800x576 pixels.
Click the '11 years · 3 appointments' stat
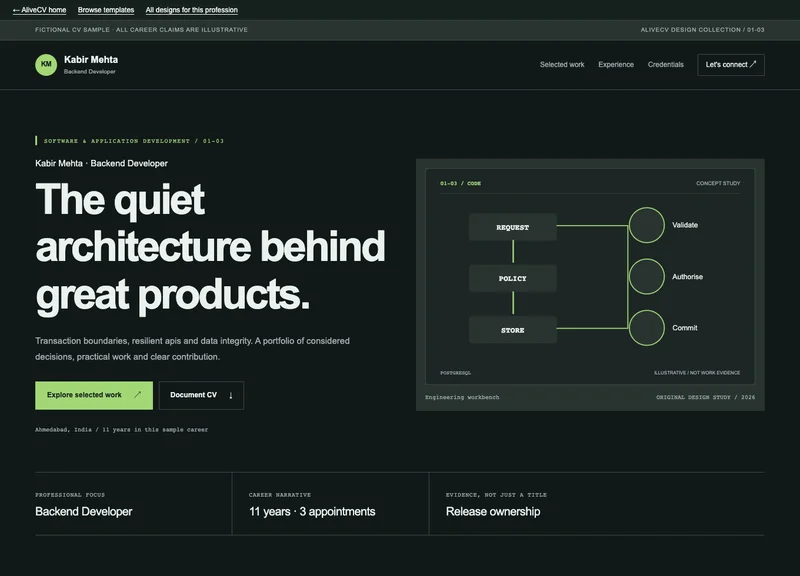[312, 512]
